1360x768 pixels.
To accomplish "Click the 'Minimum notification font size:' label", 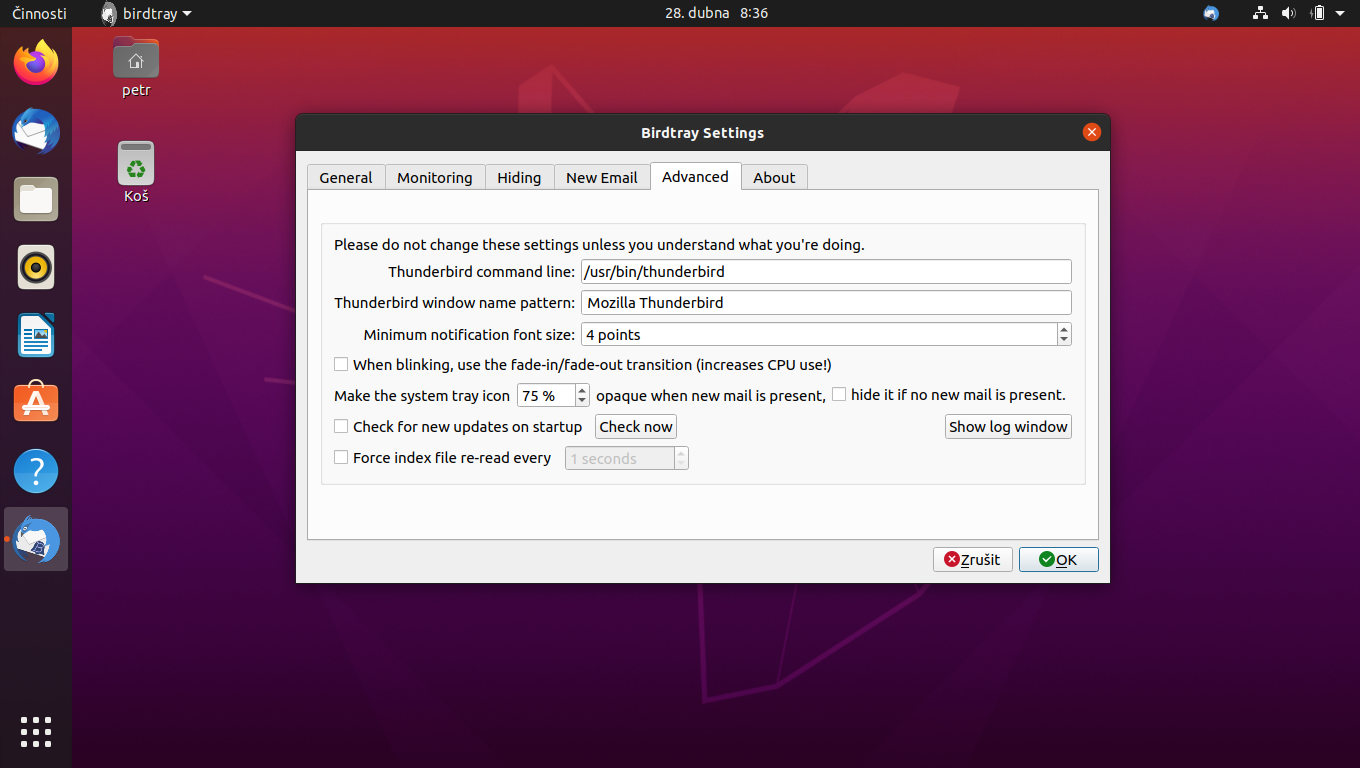I will 469,334.
